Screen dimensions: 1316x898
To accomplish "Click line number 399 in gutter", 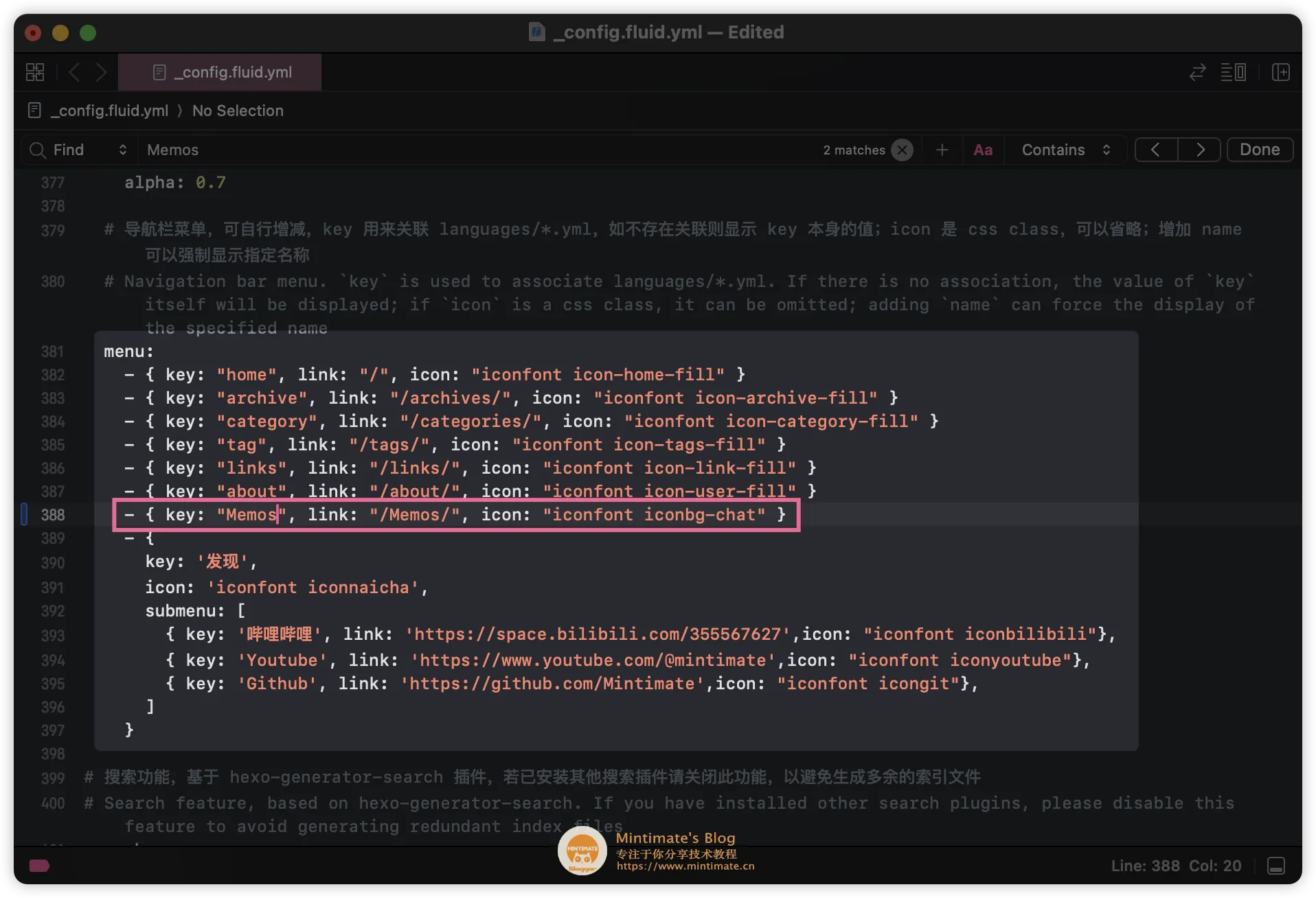I will click(53, 779).
